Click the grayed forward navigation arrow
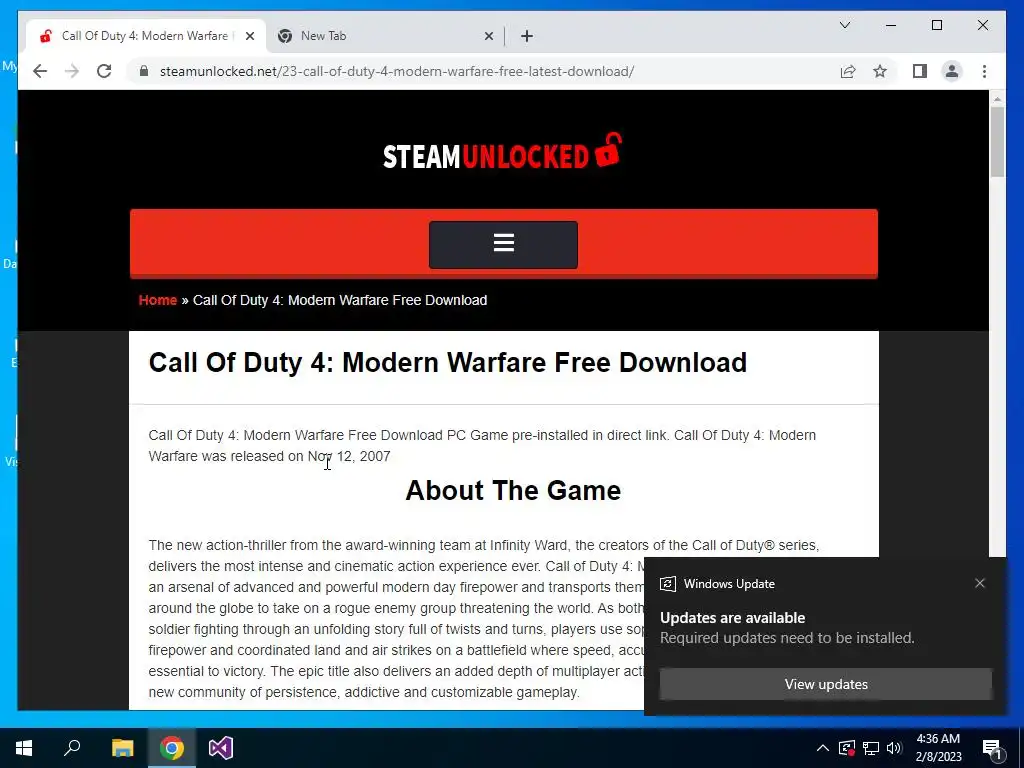Image resolution: width=1024 pixels, height=768 pixels. point(71,71)
